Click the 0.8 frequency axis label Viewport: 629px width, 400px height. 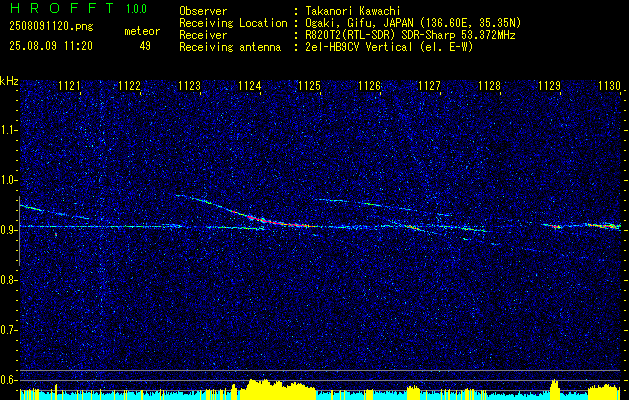pos(7,280)
